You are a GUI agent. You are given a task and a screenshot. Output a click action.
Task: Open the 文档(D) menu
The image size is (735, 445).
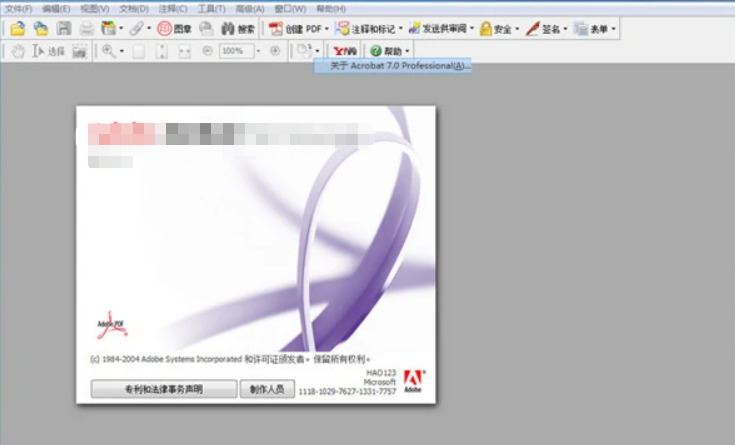pos(134,9)
